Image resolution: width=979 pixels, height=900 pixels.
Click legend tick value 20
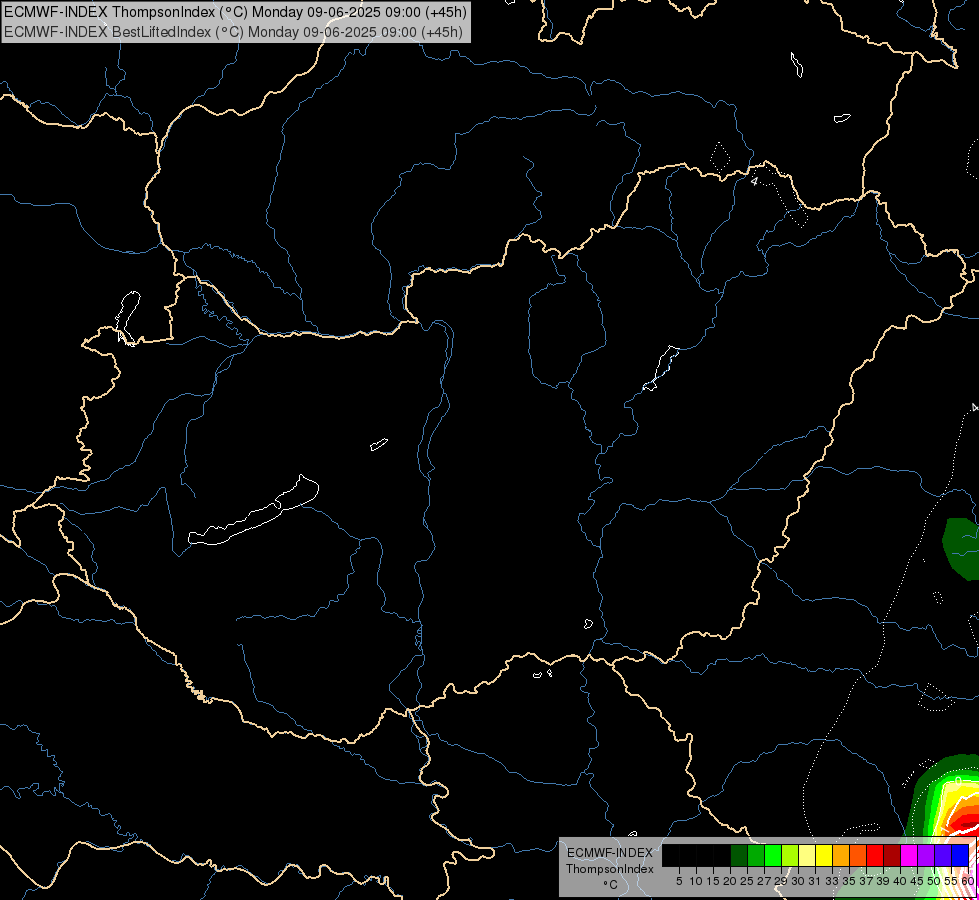tap(730, 881)
